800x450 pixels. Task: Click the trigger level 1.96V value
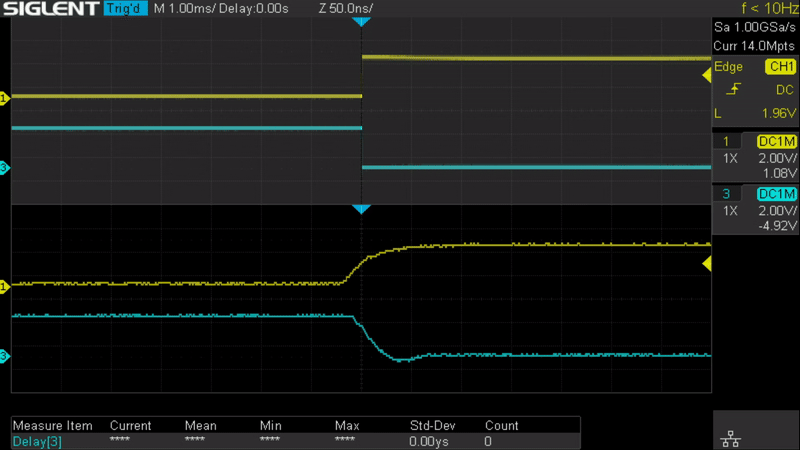click(x=776, y=113)
